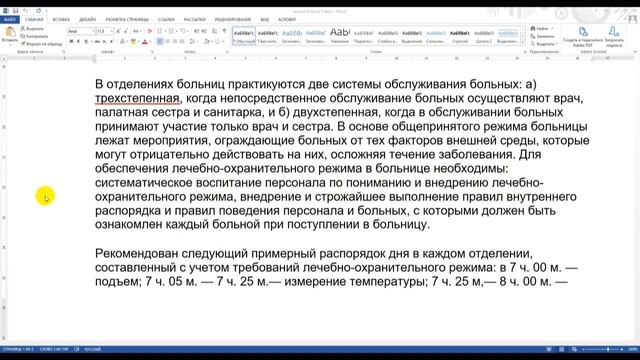Apply yellow text highlight color
The height and width of the screenshot is (360, 640).
click(133, 42)
